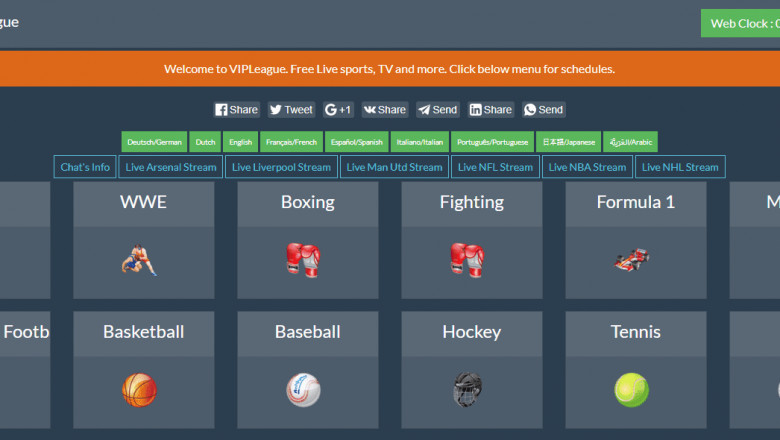The width and height of the screenshot is (780, 440).
Task: Open the Chat's Info link
Action: (x=85, y=167)
